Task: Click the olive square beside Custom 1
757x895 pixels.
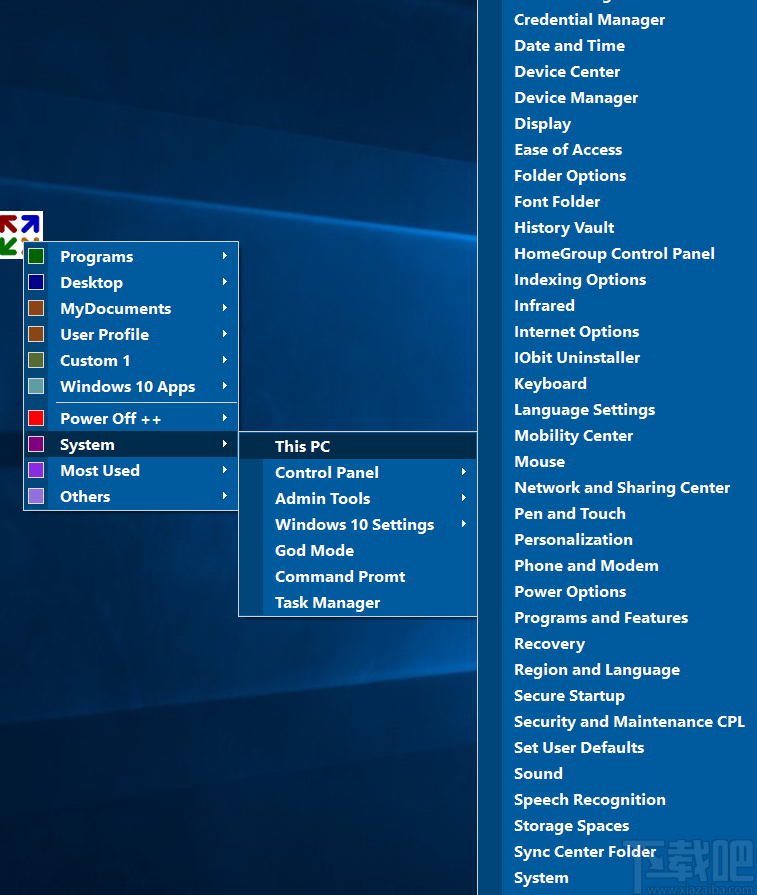Action: [x=36, y=360]
